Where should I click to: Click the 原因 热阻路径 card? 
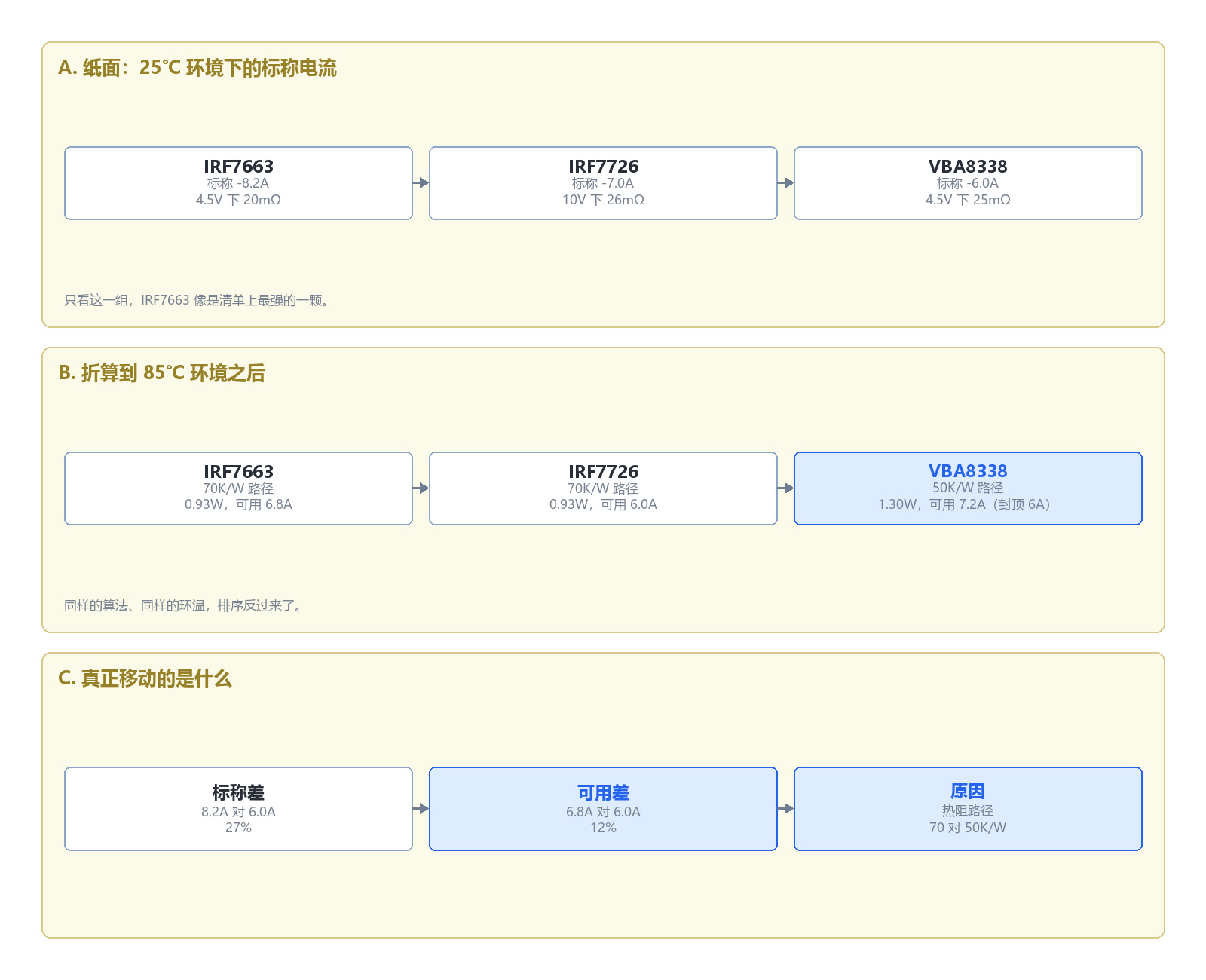(968, 809)
